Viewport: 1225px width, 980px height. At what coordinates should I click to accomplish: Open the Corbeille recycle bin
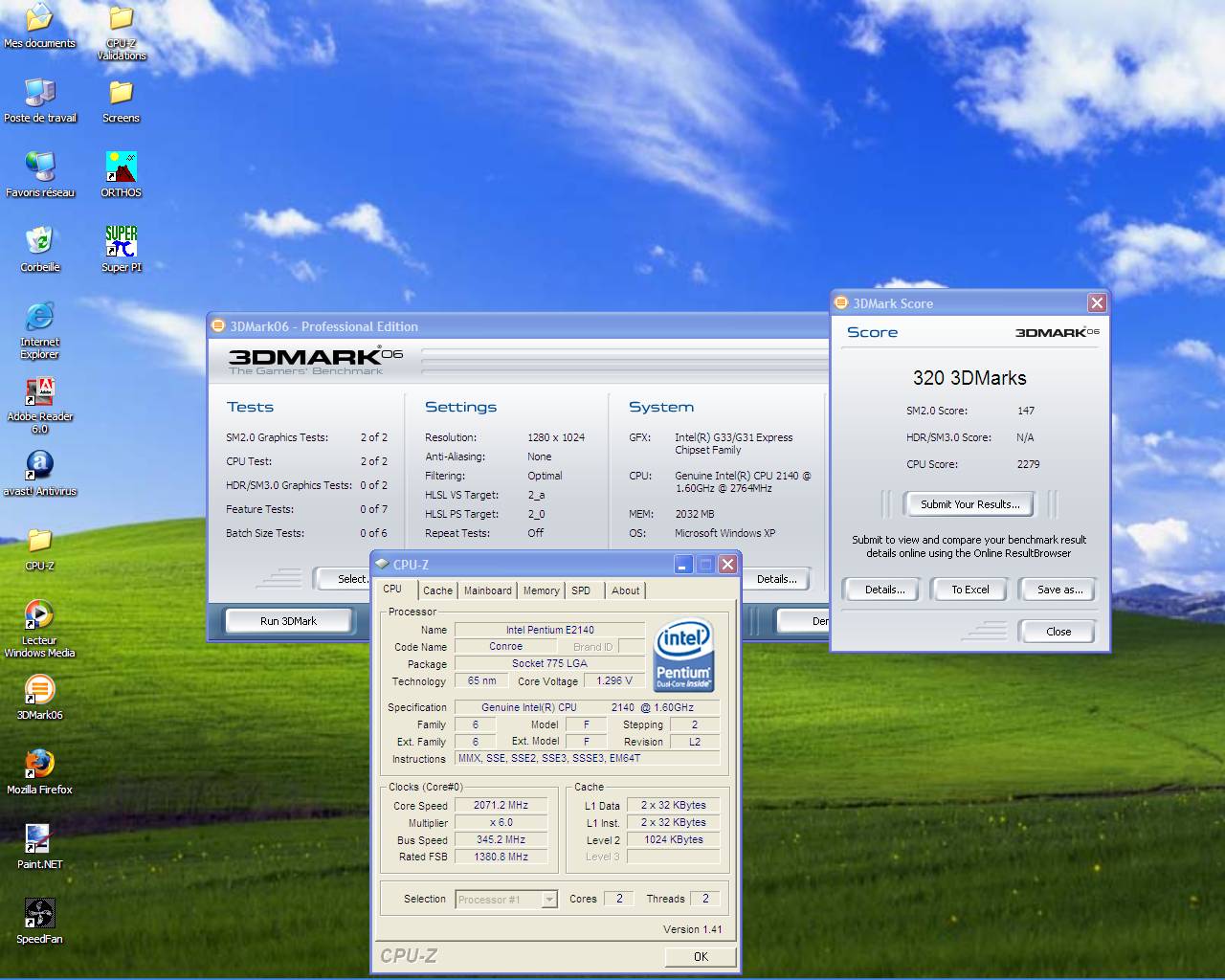[x=39, y=242]
